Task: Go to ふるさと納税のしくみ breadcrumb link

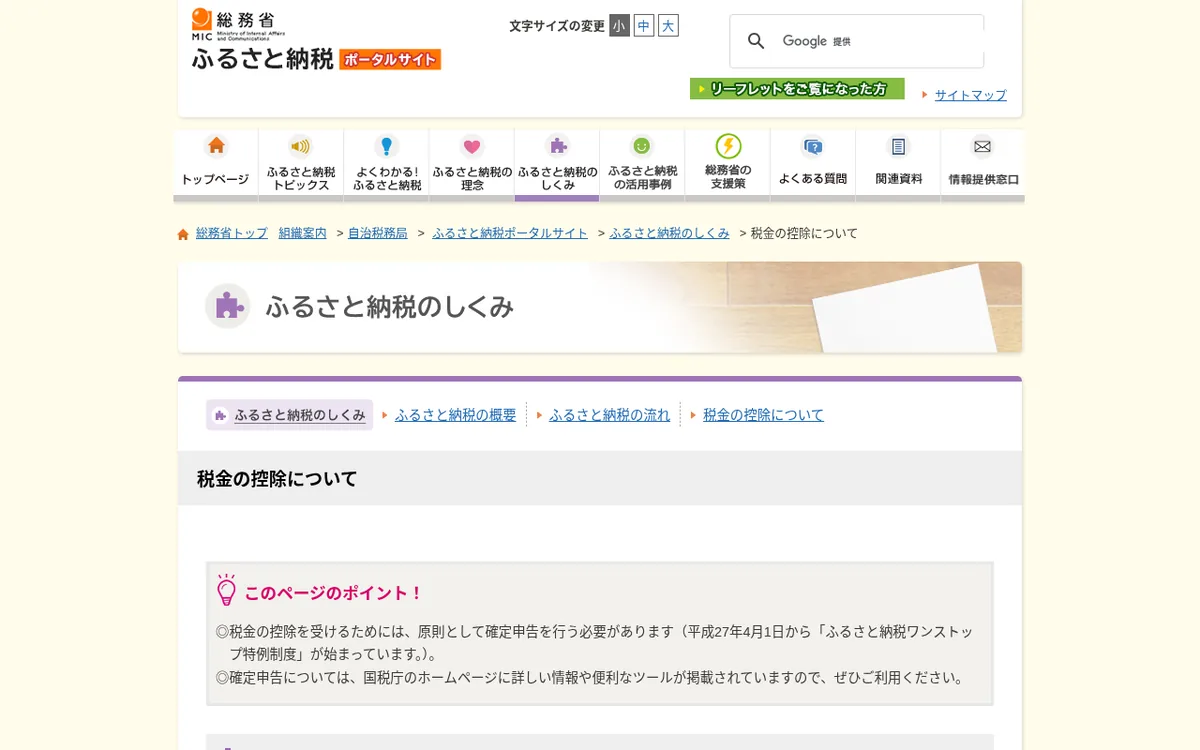Action: 669,233
